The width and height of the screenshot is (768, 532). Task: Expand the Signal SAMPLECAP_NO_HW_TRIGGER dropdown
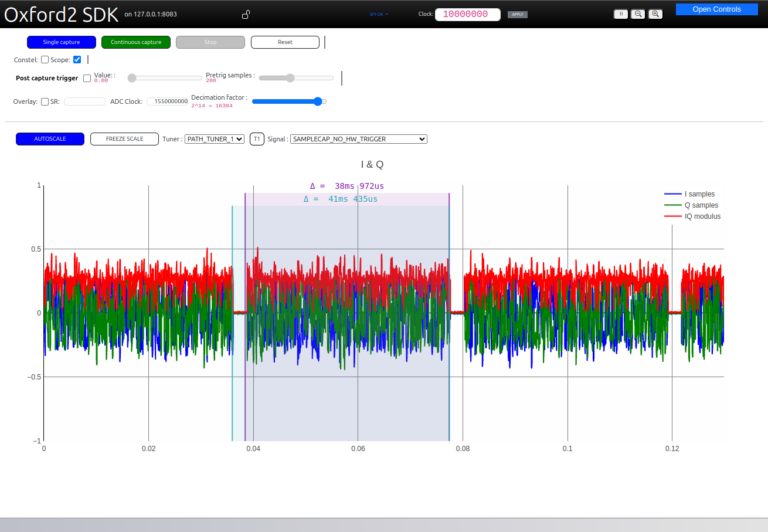(358, 139)
